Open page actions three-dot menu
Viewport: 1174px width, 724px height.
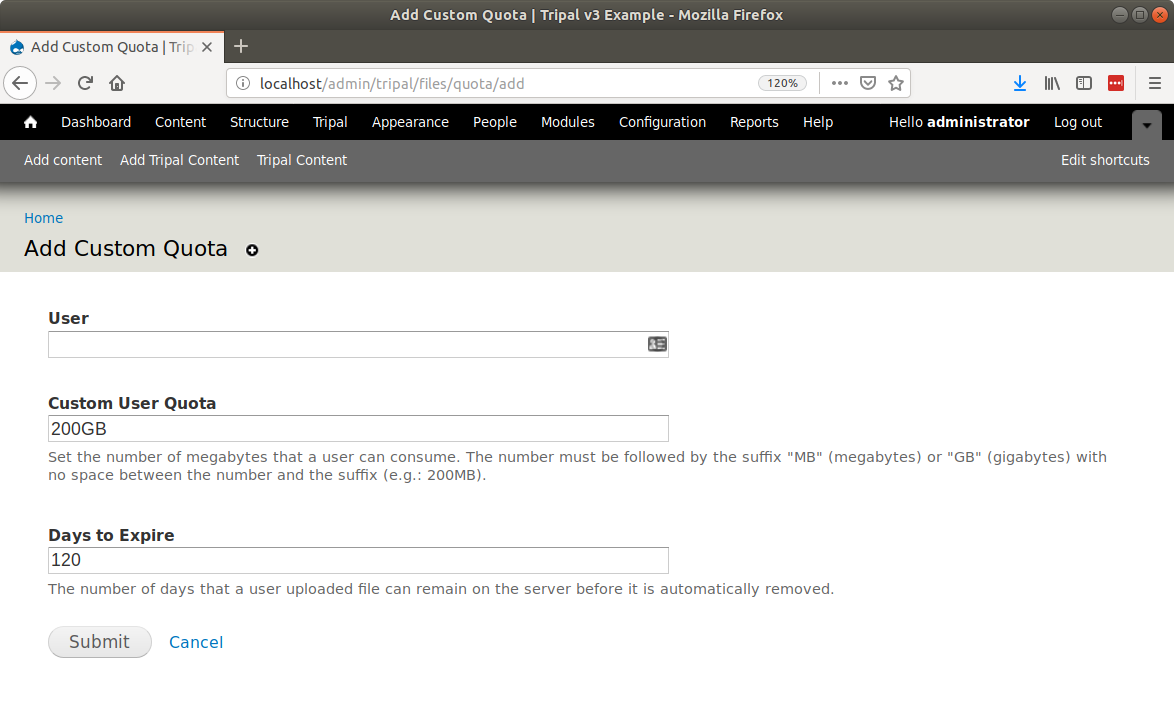point(840,83)
